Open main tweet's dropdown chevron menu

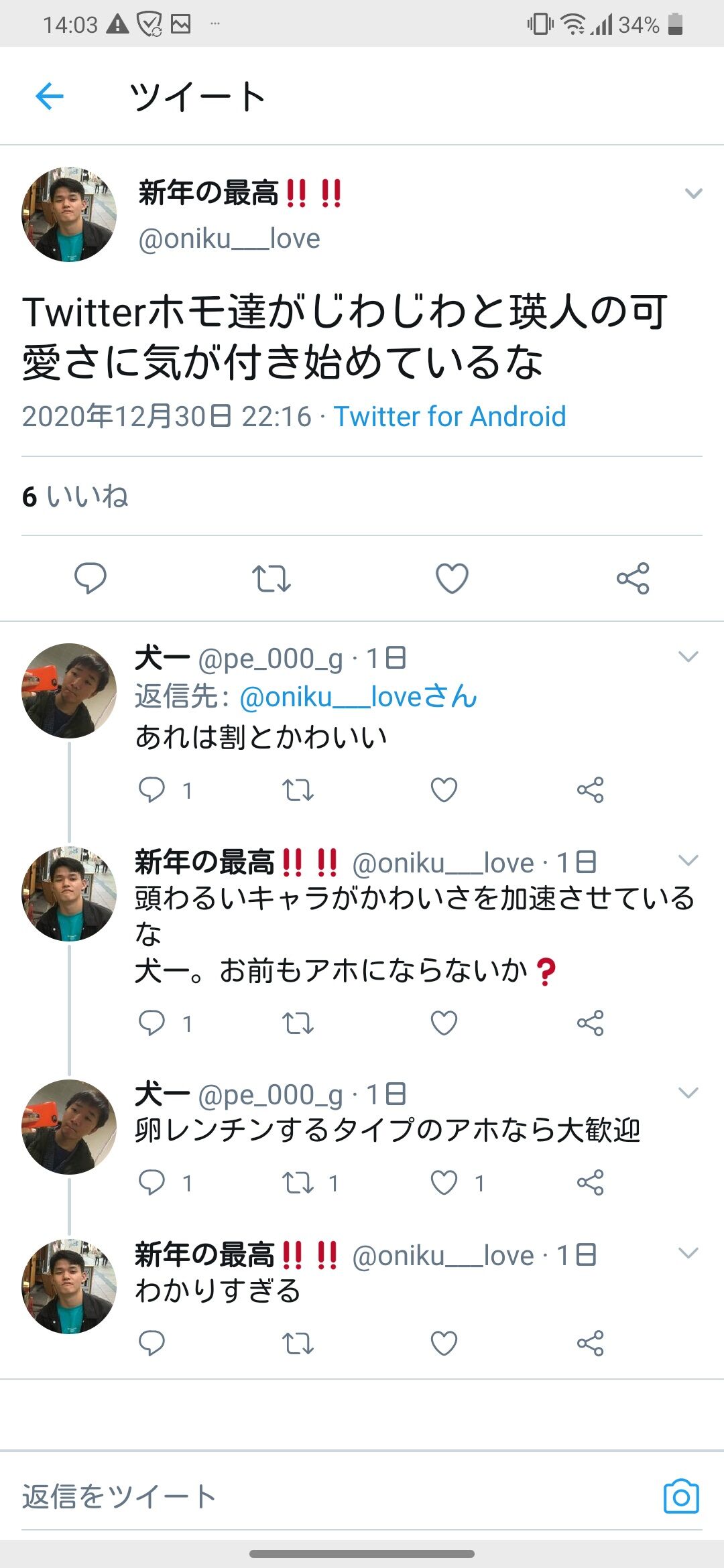click(693, 194)
